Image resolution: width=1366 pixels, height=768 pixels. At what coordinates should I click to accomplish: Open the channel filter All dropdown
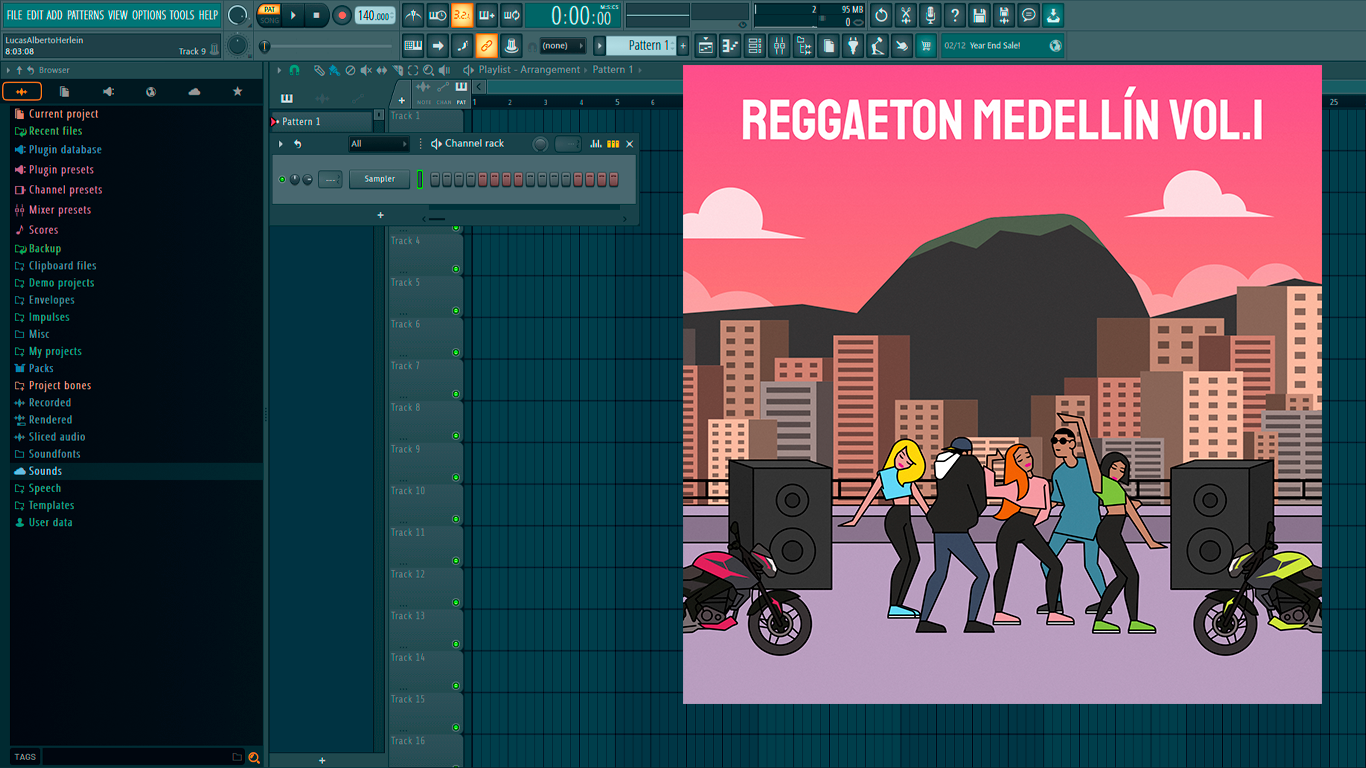pos(378,144)
